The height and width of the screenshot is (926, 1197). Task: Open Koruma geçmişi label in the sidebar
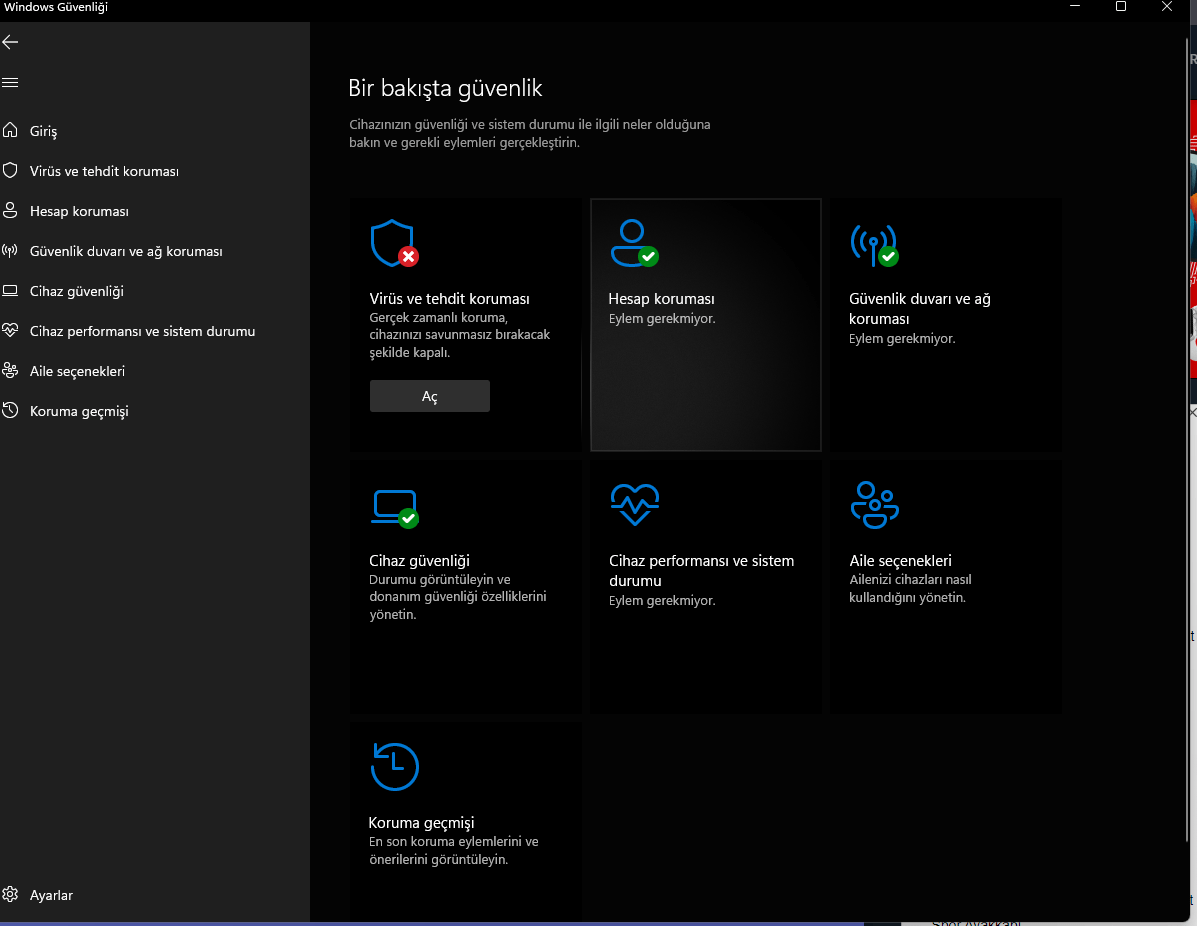tap(79, 411)
